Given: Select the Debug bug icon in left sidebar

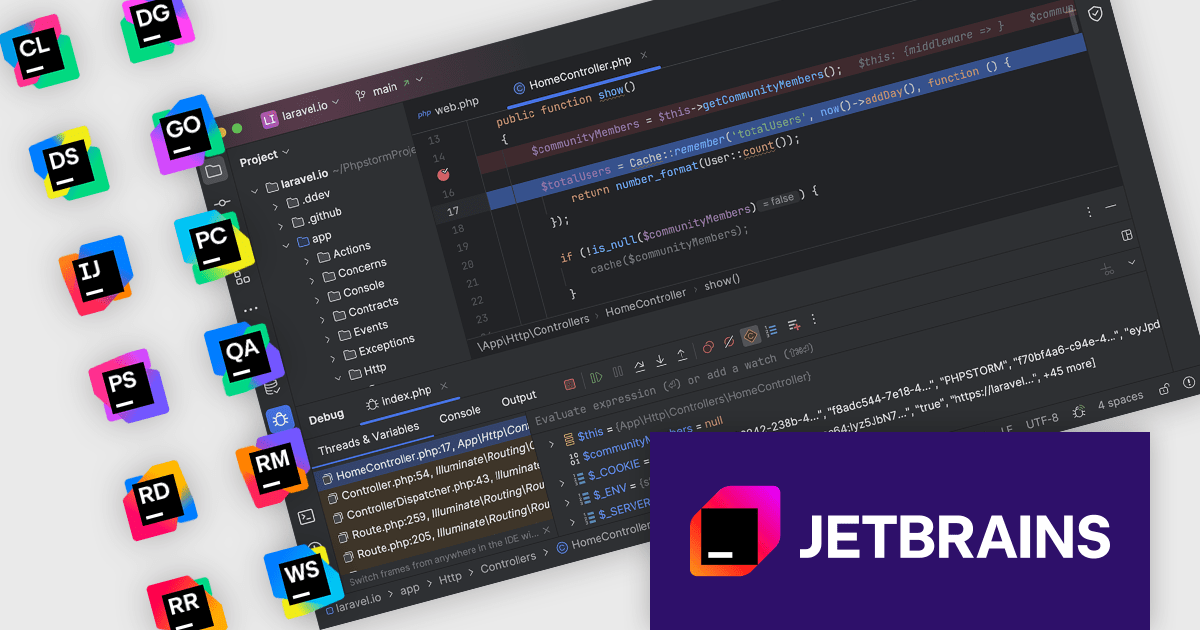Looking at the screenshot, I should [282, 418].
